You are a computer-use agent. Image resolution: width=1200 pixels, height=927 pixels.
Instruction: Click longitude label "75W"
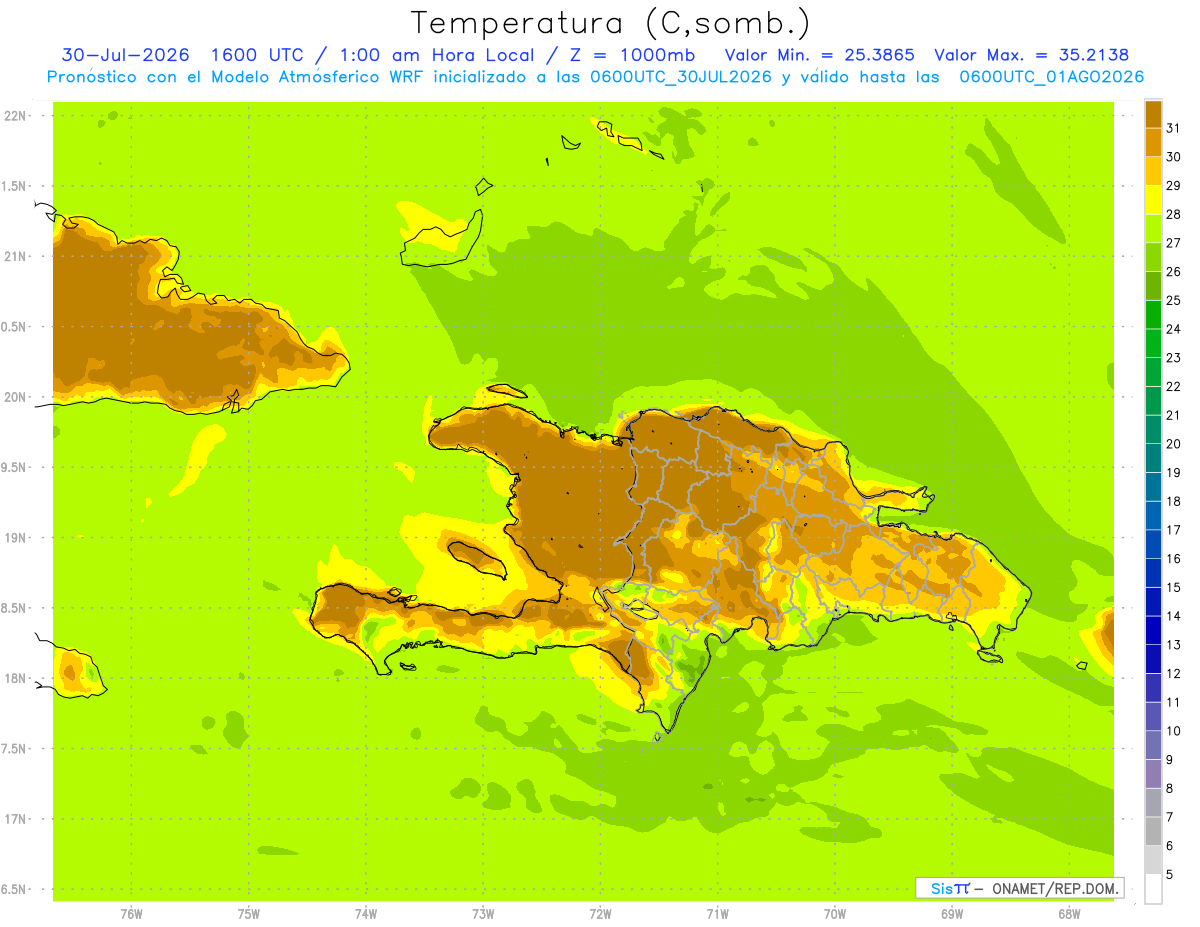point(249,914)
